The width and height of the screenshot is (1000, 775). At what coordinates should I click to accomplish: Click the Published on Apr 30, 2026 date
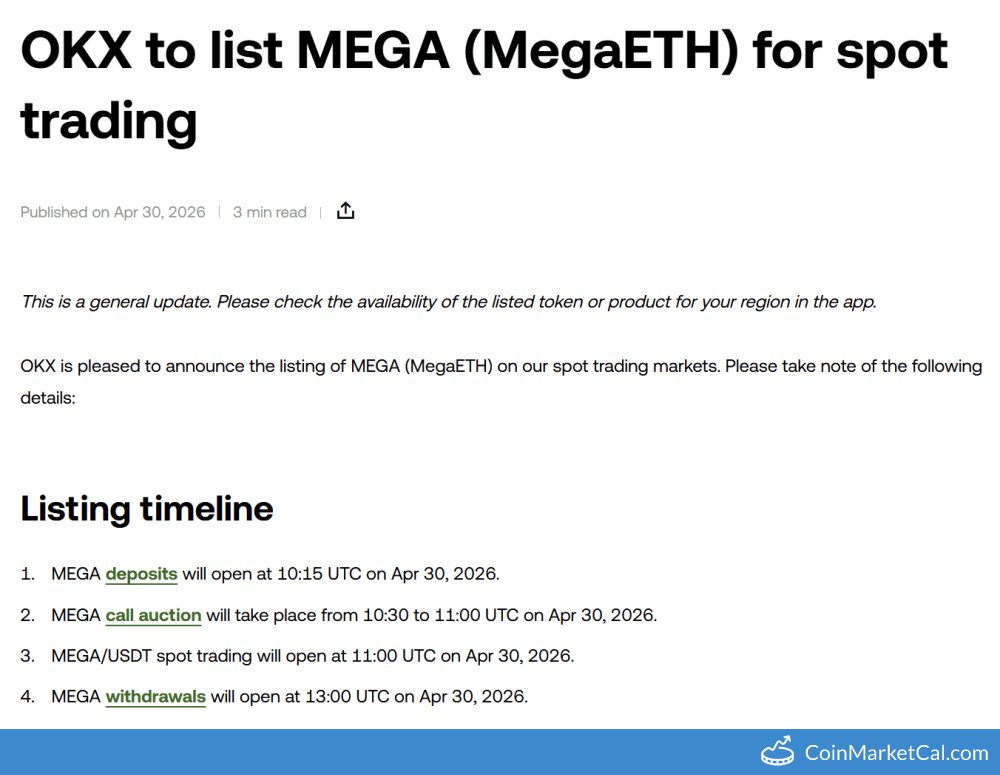[113, 212]
